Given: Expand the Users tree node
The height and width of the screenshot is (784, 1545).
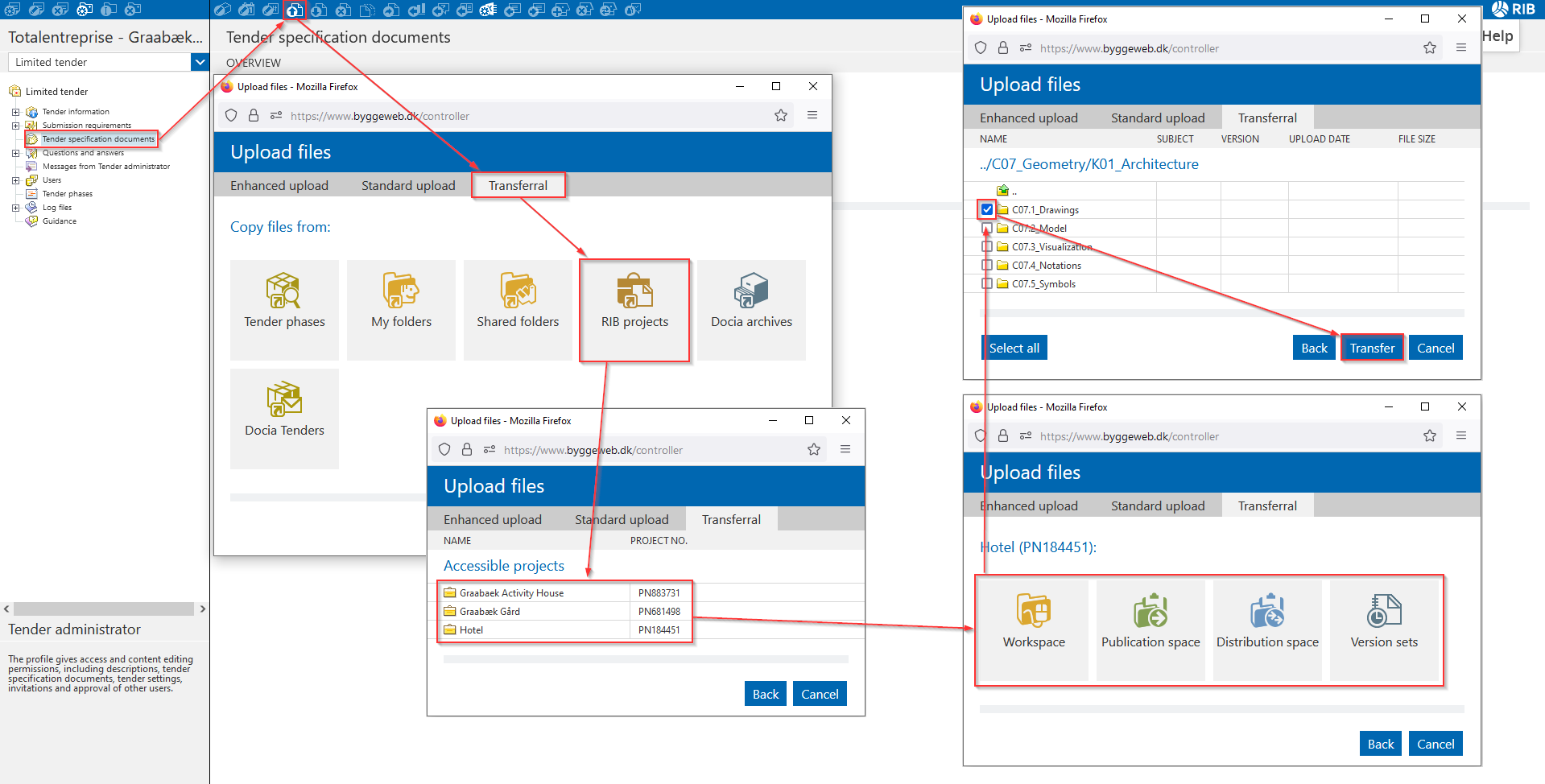Looking at the screenshot, I should pos(15,180).
